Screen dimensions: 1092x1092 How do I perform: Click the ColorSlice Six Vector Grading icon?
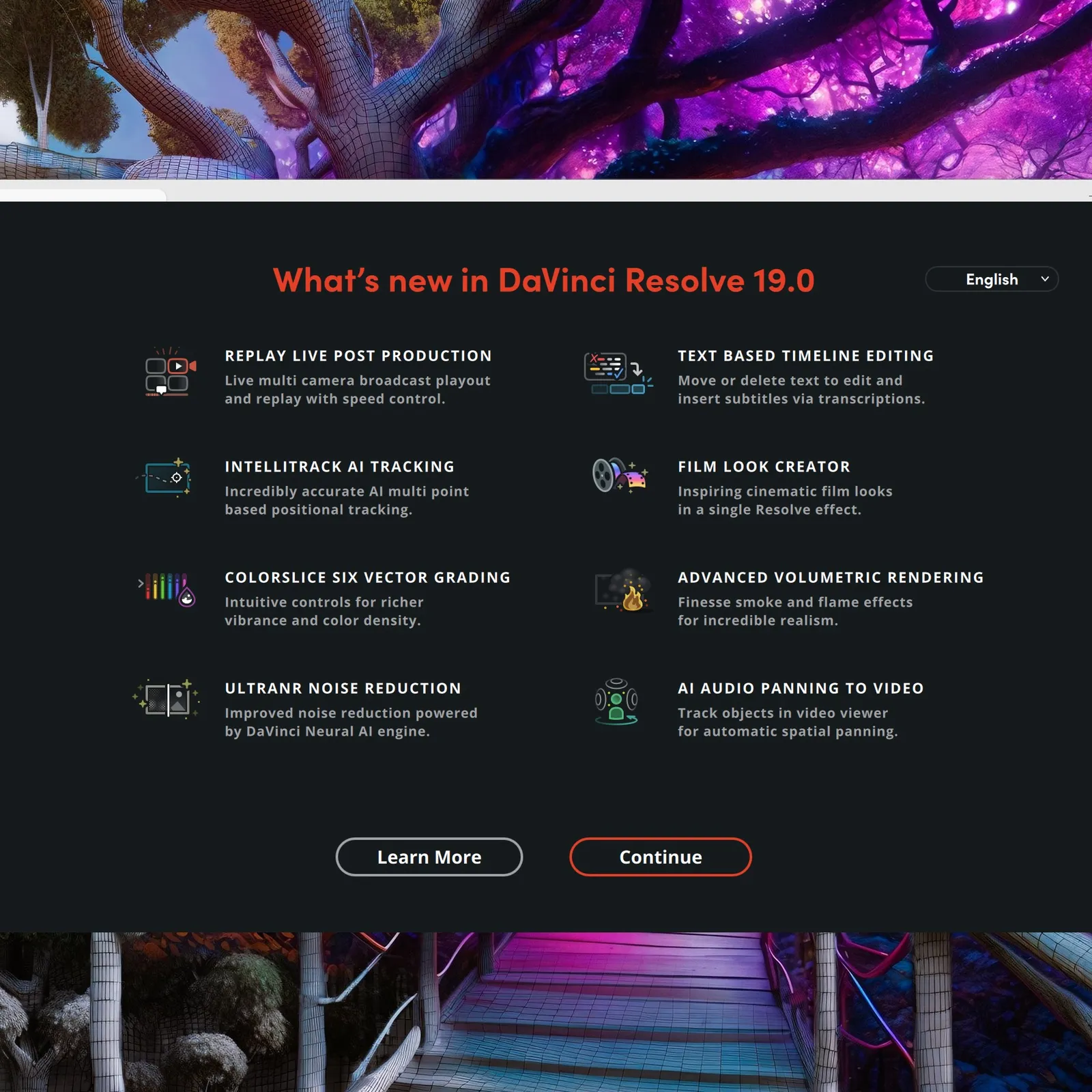167,589
